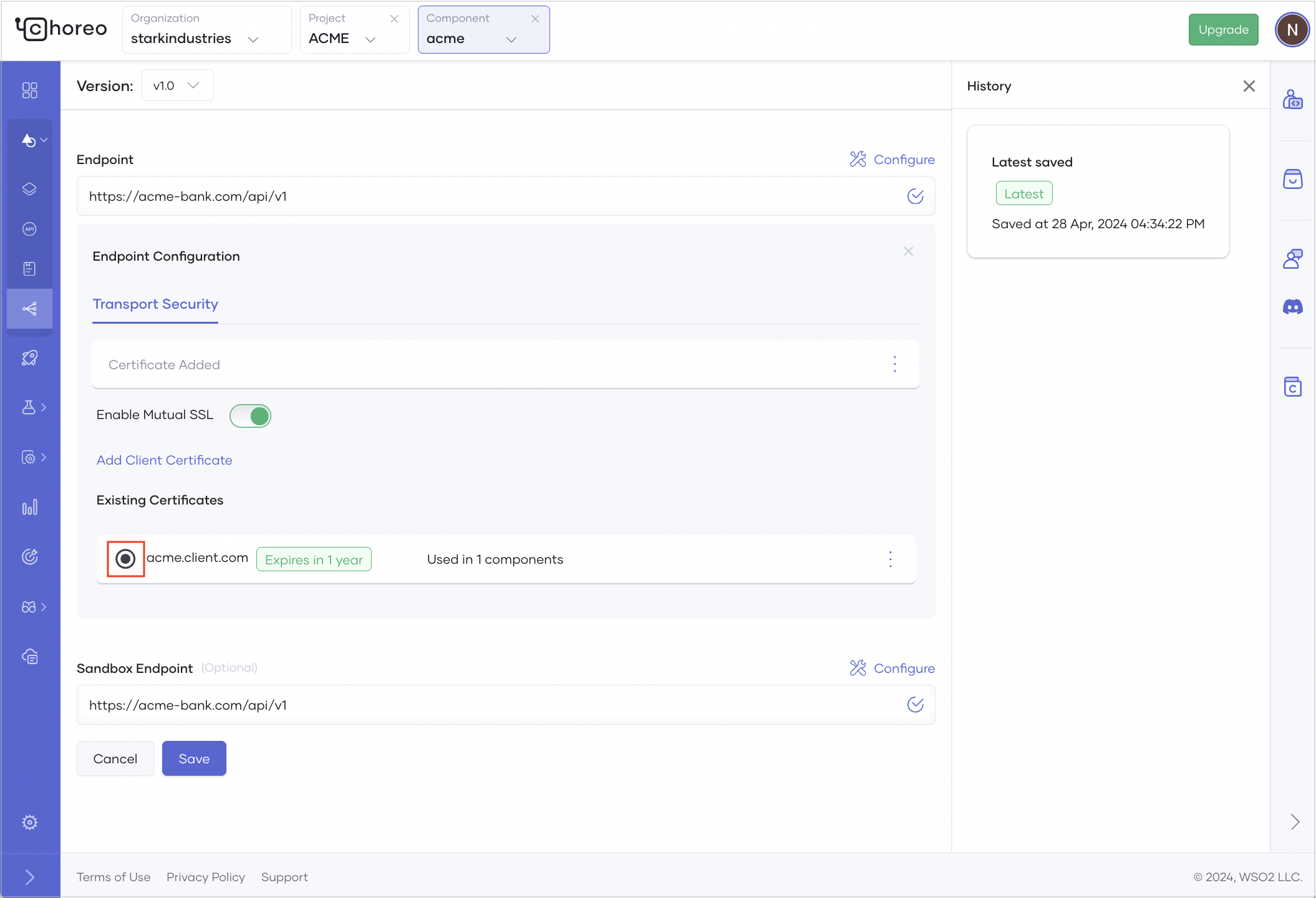The image size is (1316, 898).
Task: Click Configure for Sandbox Endpoint
Action: [x=892, y=669]
